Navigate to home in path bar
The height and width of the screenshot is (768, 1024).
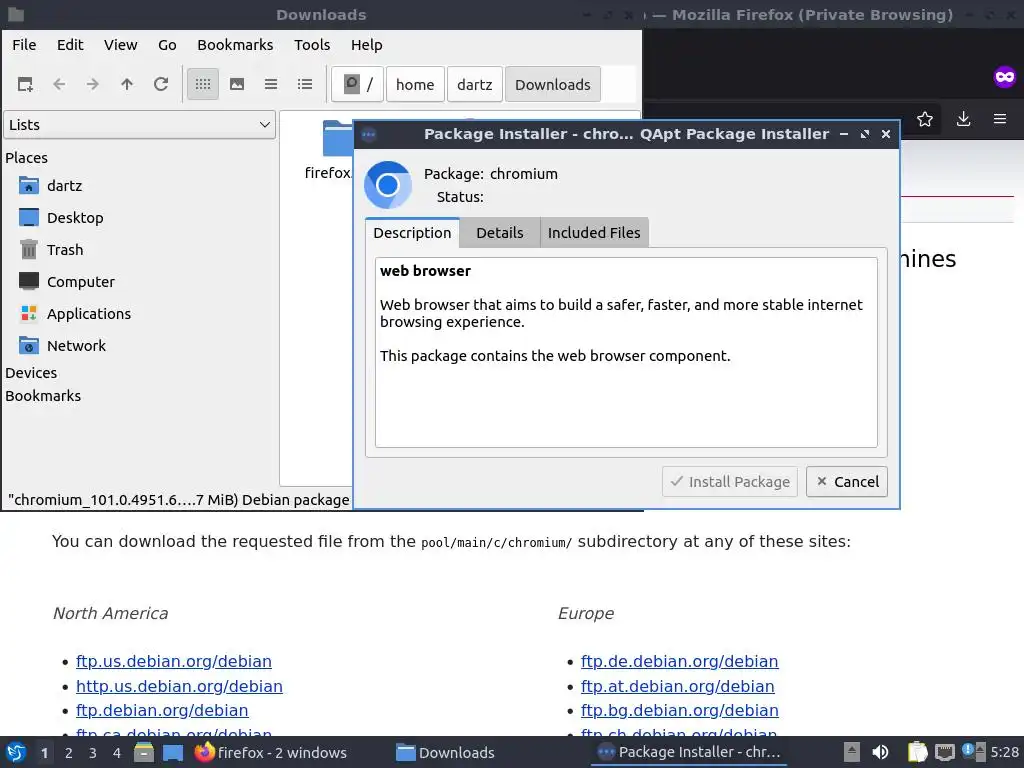click(x=415, y=84)
